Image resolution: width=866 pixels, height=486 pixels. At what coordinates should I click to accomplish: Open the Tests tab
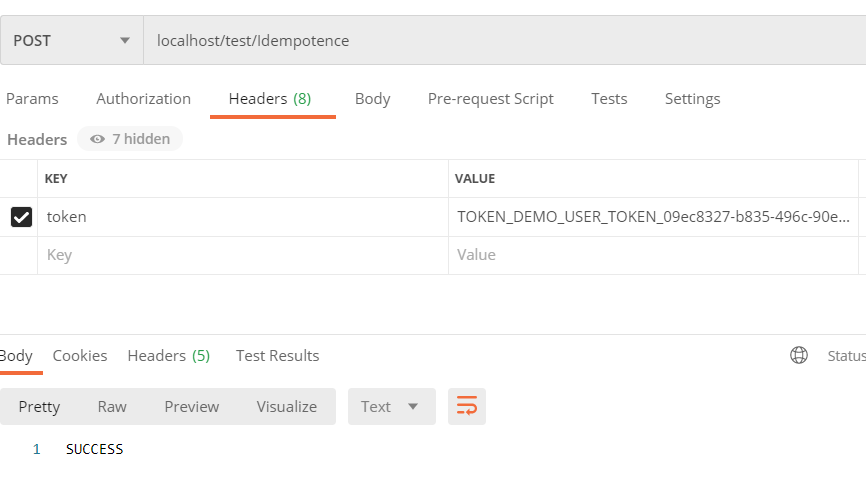coord(609,99)
